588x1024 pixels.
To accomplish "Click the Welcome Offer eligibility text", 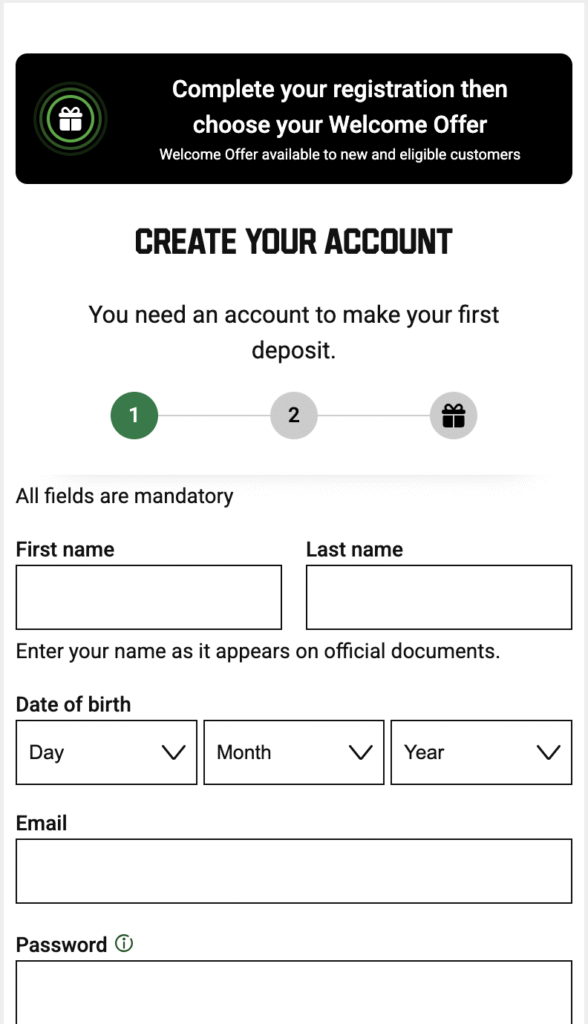I will [x=340, y=154].
